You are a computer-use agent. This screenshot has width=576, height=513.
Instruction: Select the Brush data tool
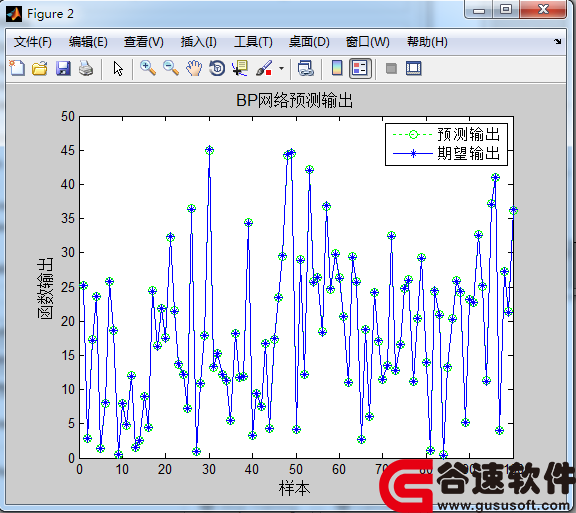click(x=264, y=68)
